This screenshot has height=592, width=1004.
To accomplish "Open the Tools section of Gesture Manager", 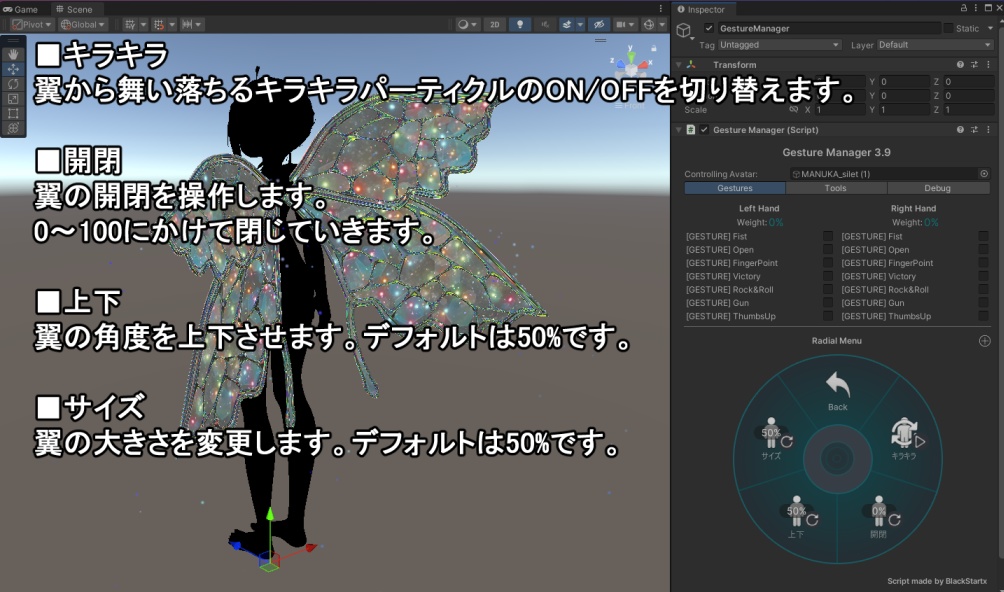I will [835, 187].
